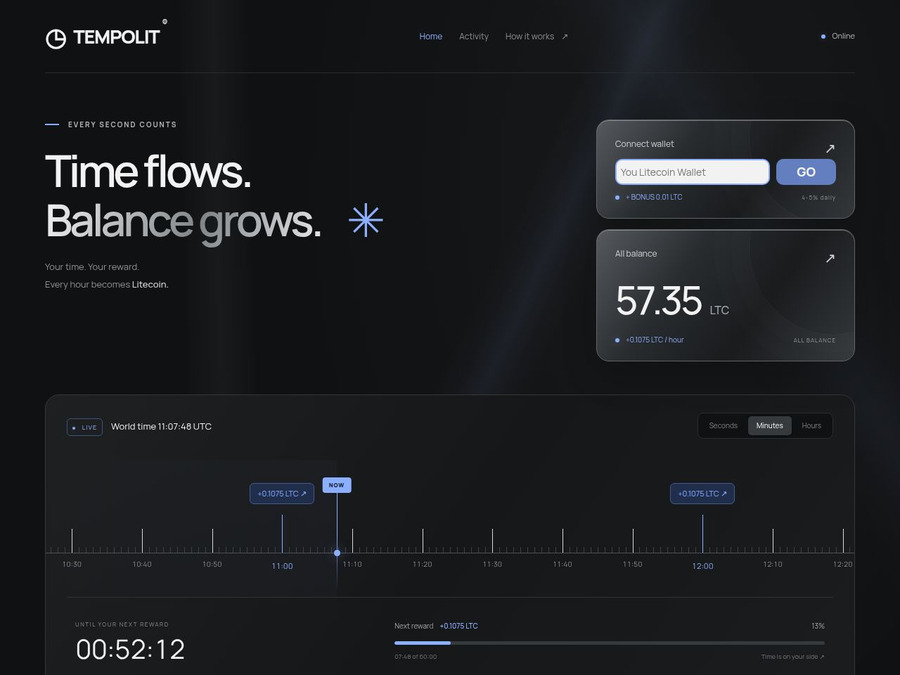This screenshot has height=675, width=900.
Task: Click the 11:30 timeline label
Action: pos(492,564)
